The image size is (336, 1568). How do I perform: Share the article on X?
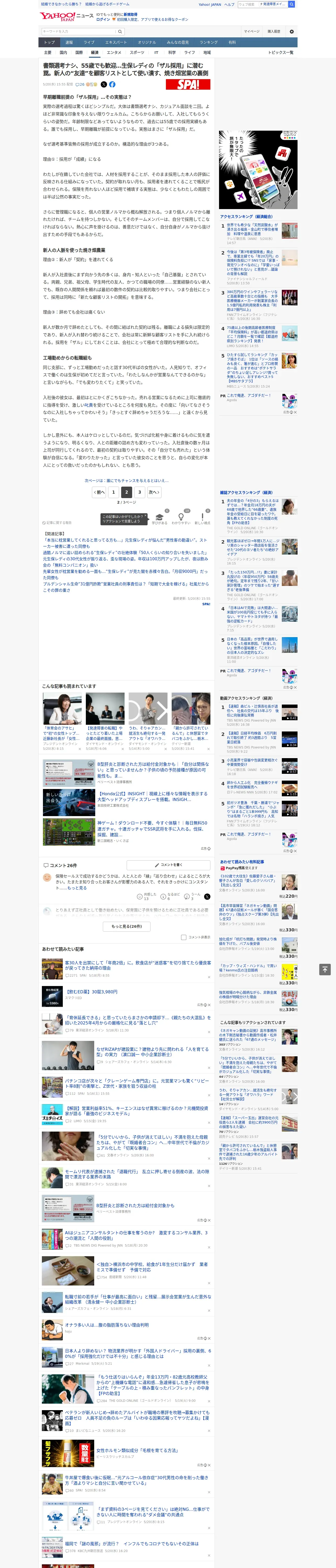click(x=104, y=85)
